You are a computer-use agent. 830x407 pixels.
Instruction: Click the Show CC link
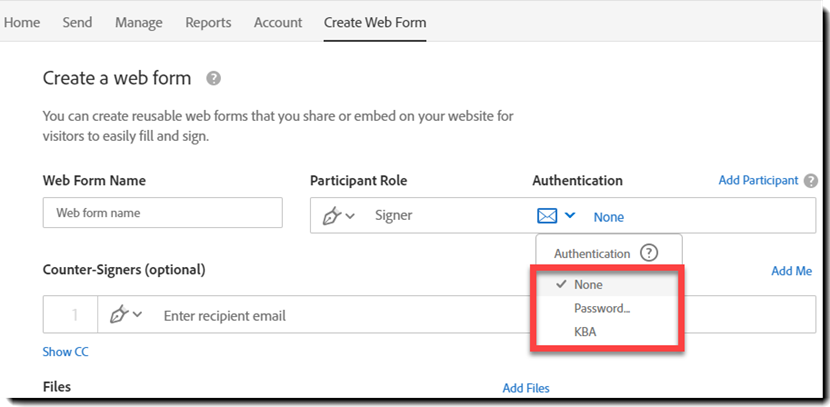coord(65,352)
